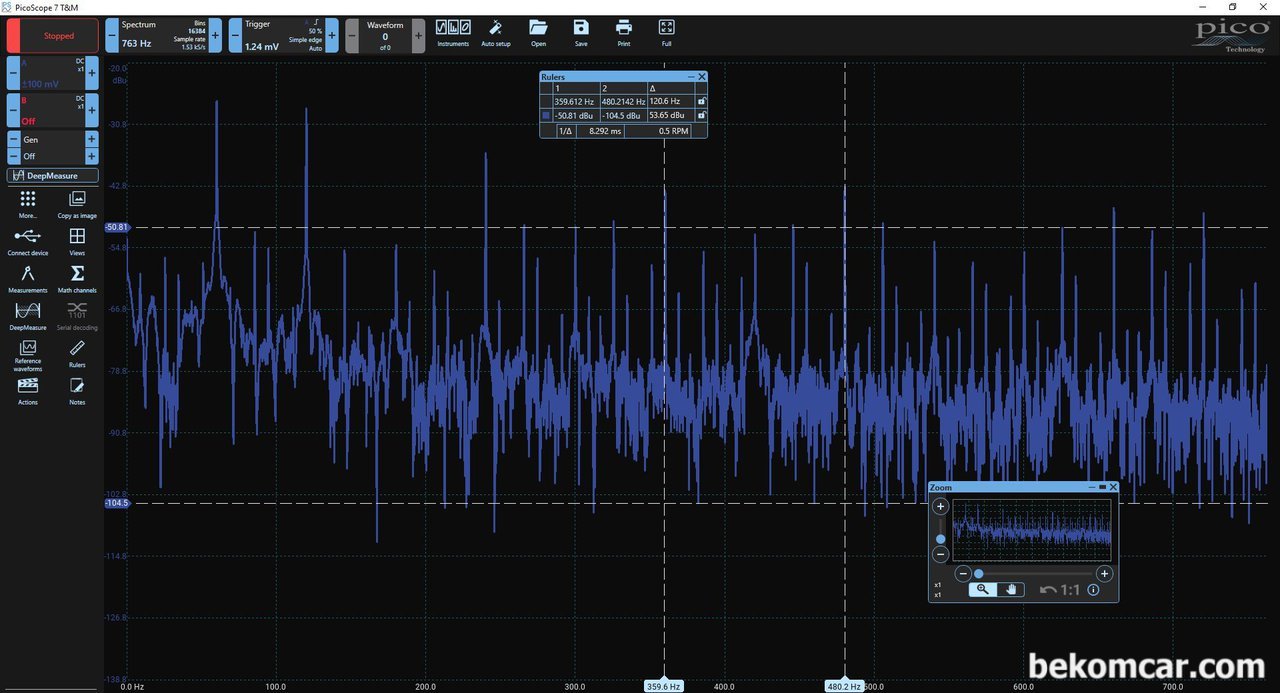1280x693 pixels.
Task: Decrease channel B input range
Action: click(13, 110)
